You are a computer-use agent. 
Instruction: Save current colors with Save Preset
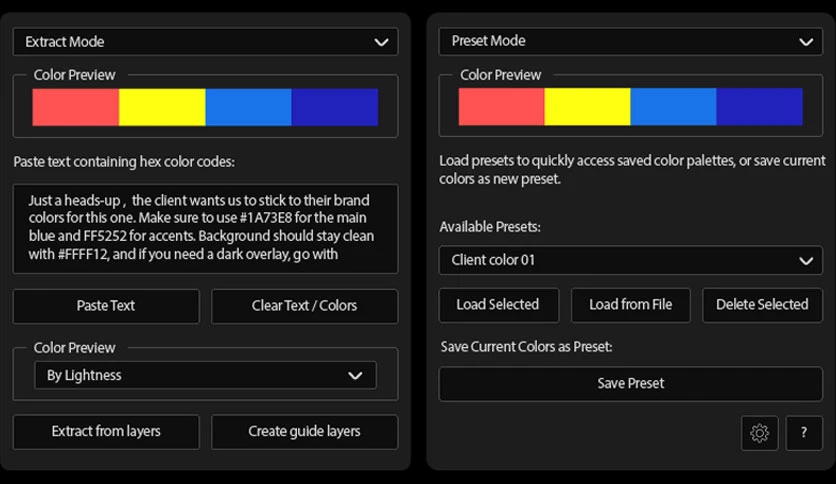tap(631, 384)
